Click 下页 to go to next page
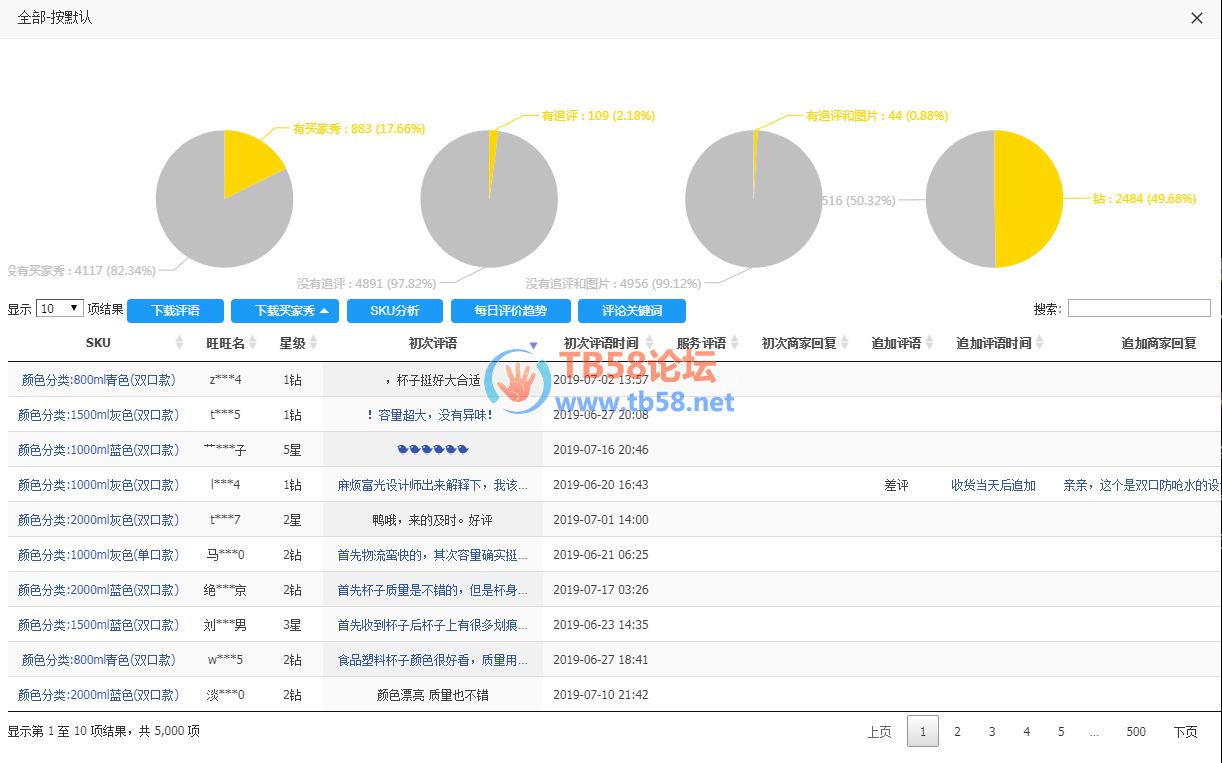This screenshot has width=1222, height=763. 1185,732
